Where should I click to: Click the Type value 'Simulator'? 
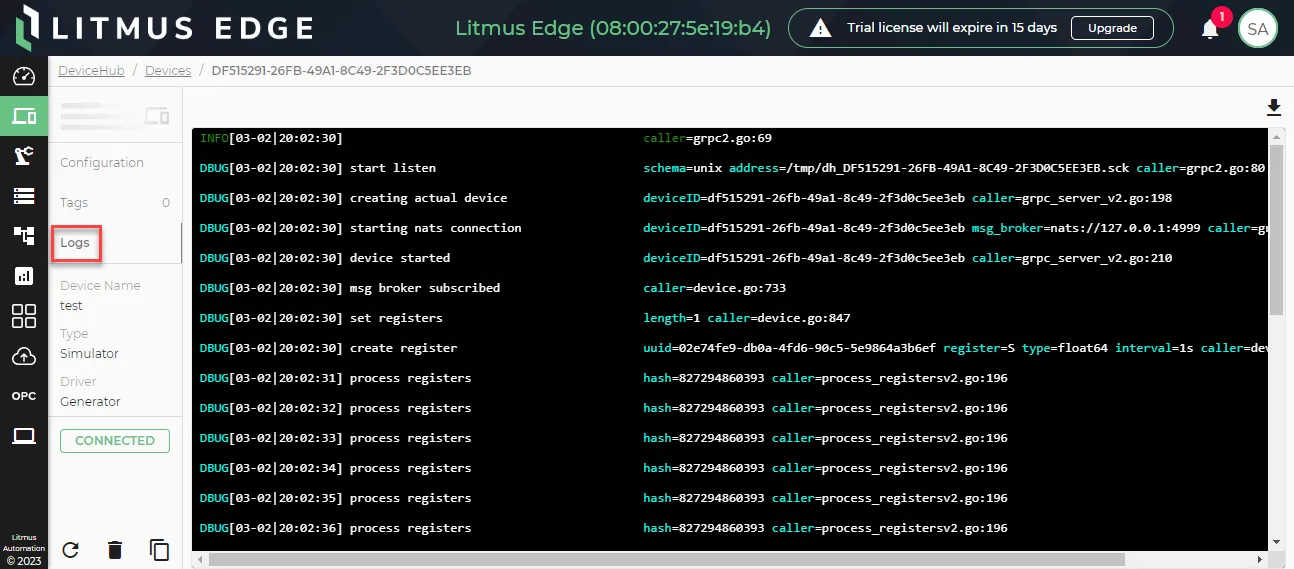89,354
